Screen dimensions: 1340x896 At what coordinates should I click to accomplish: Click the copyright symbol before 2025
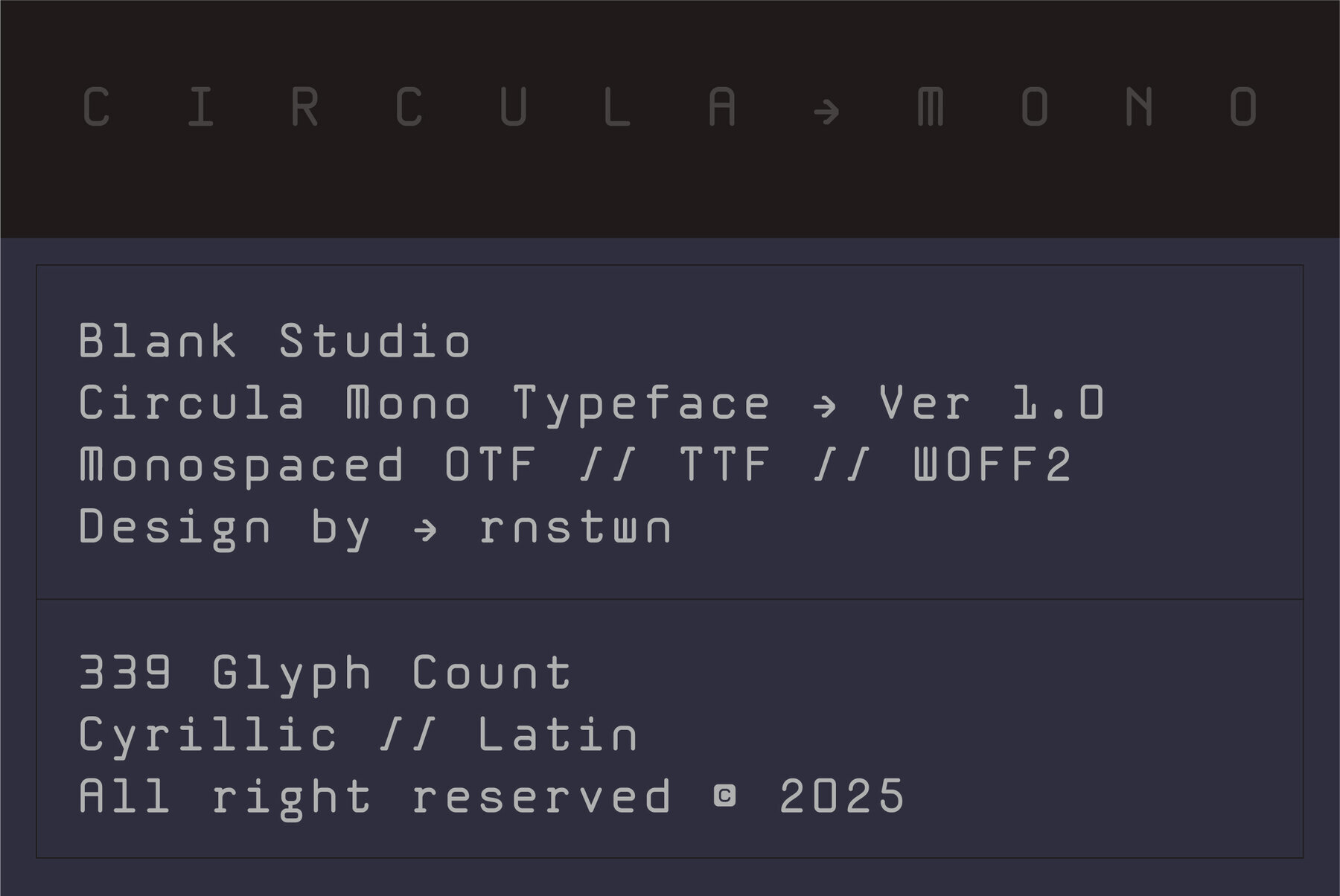coord(724,796)
